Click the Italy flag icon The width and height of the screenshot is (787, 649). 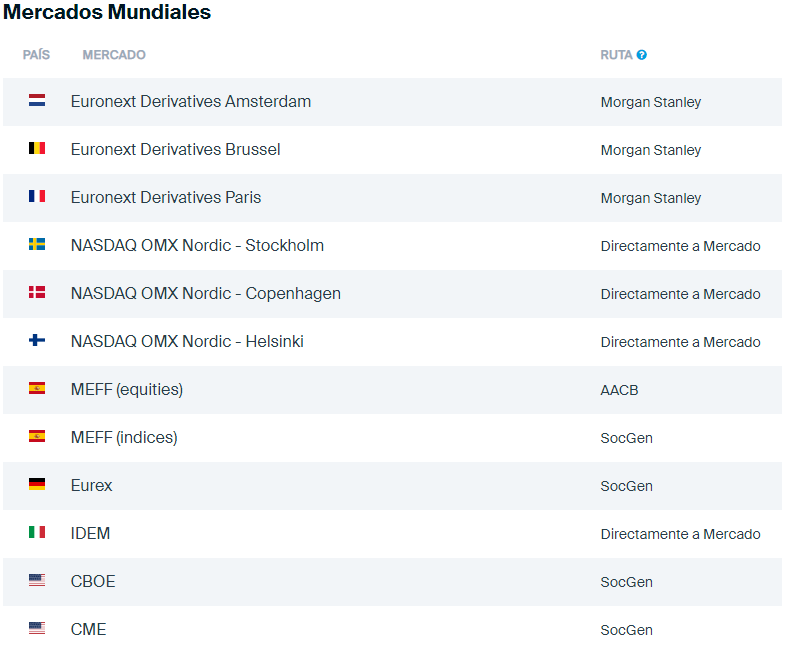tap(37, 533)
